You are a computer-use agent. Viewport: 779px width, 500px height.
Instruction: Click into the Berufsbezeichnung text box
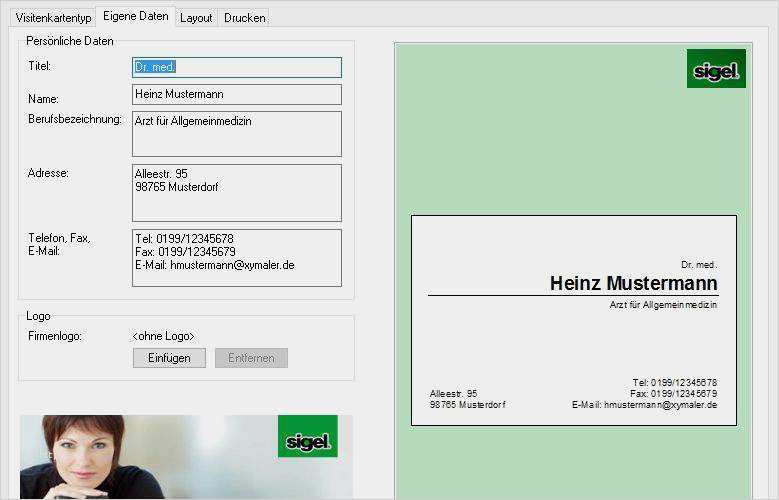coord(237,134)
